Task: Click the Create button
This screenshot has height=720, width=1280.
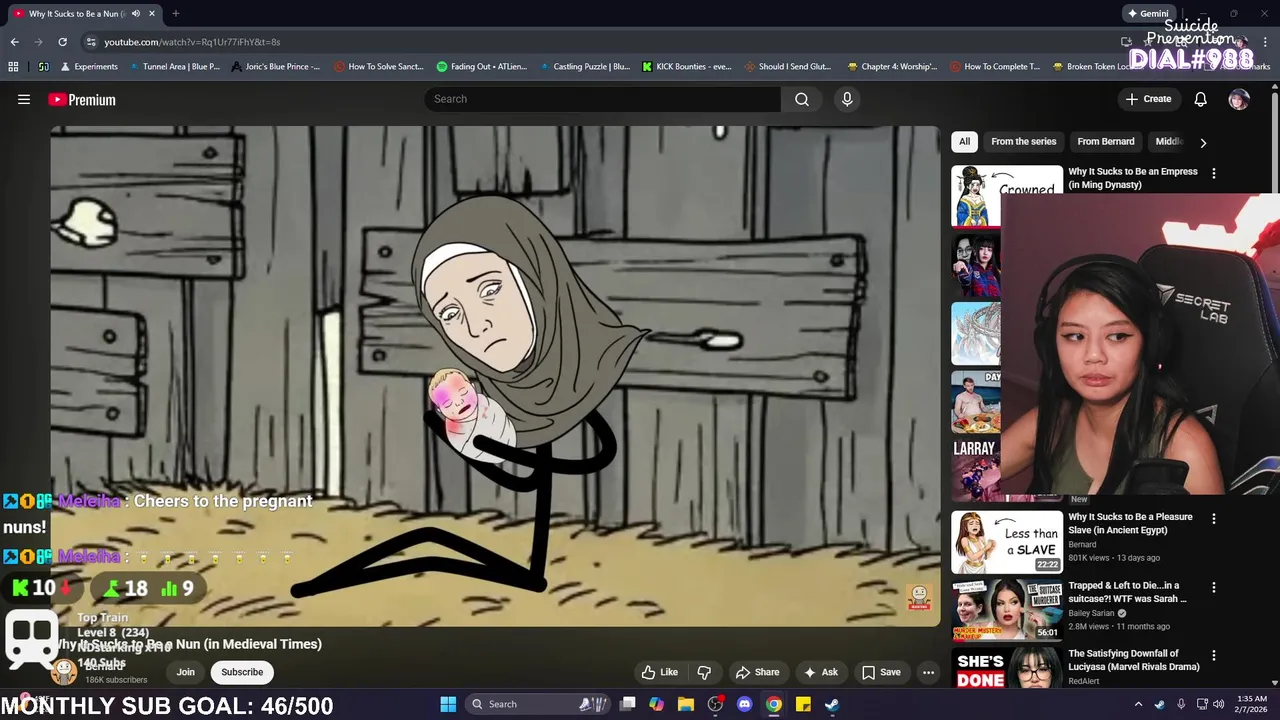Action: 1148,99
